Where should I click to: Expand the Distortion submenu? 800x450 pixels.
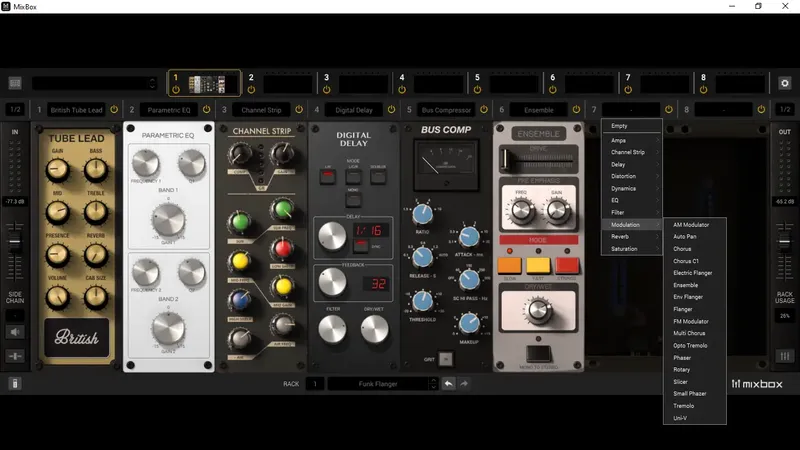pyautogui.click(x=632, y=176)
